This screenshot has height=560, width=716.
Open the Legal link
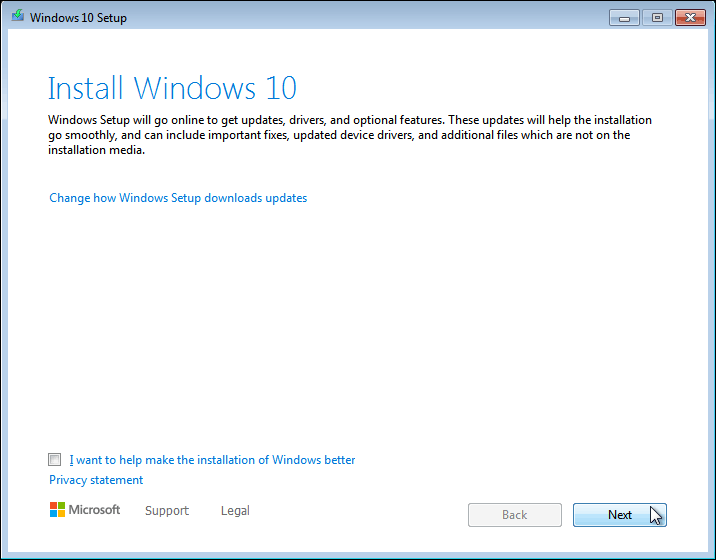pos(235,511)
